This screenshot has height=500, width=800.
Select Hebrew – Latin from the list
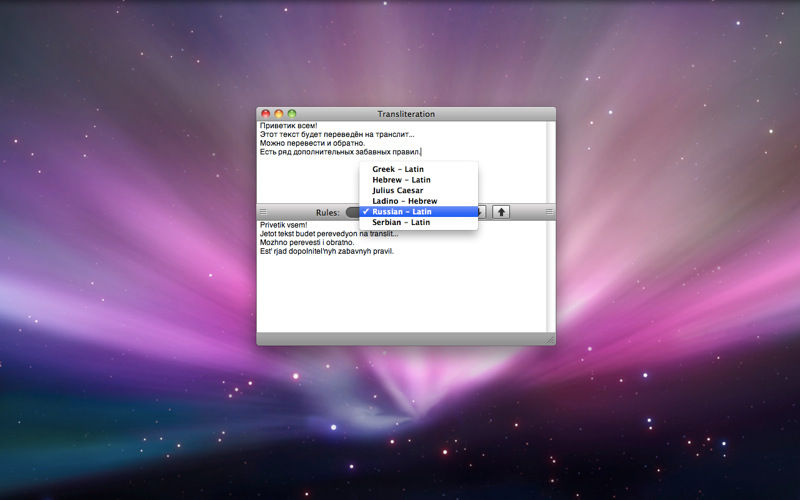click(x=401, y=180)
